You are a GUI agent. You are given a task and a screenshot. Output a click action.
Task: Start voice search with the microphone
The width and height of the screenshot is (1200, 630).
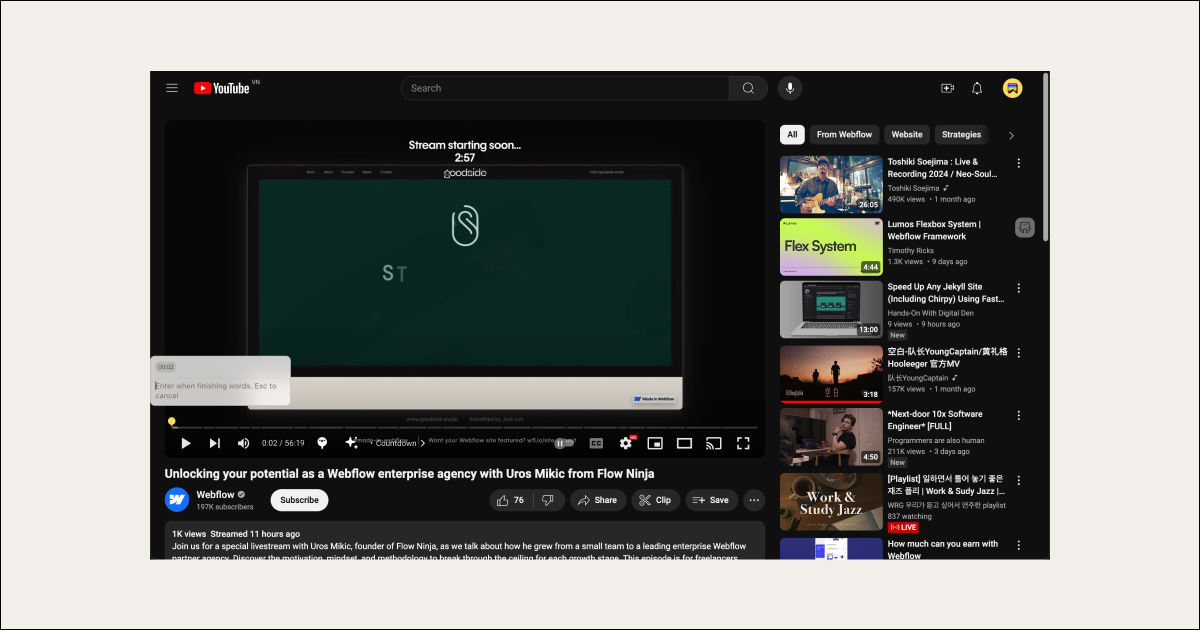(790, 88)
